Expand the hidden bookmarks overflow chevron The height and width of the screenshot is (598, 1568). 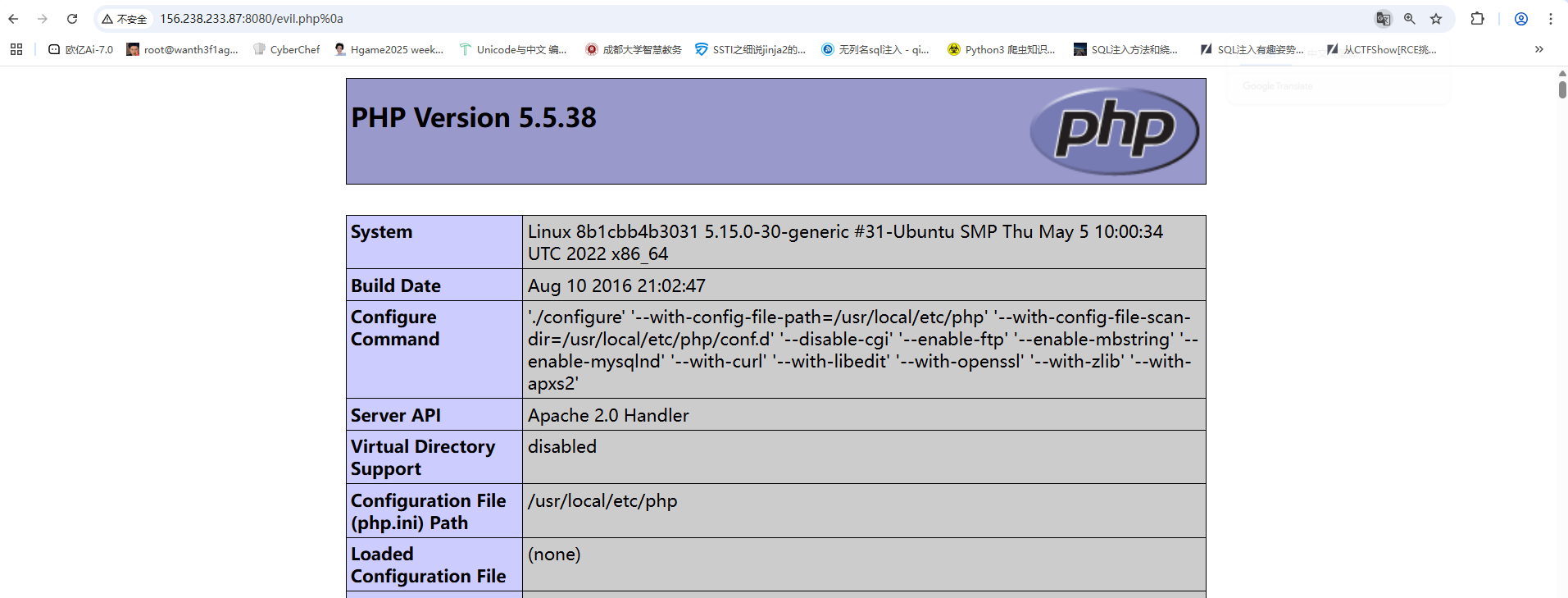(1539, 49)
